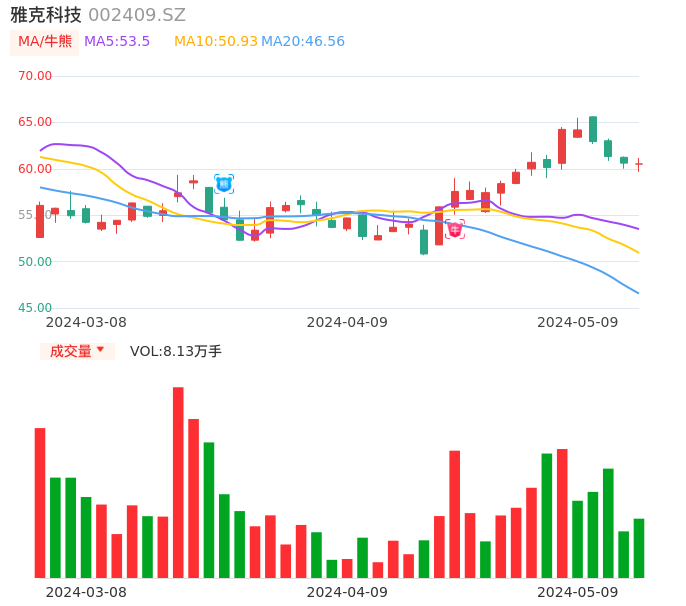686x606 pixels.
Task: Toggle the MA/牛熊 indicator button
Action: 44,42
